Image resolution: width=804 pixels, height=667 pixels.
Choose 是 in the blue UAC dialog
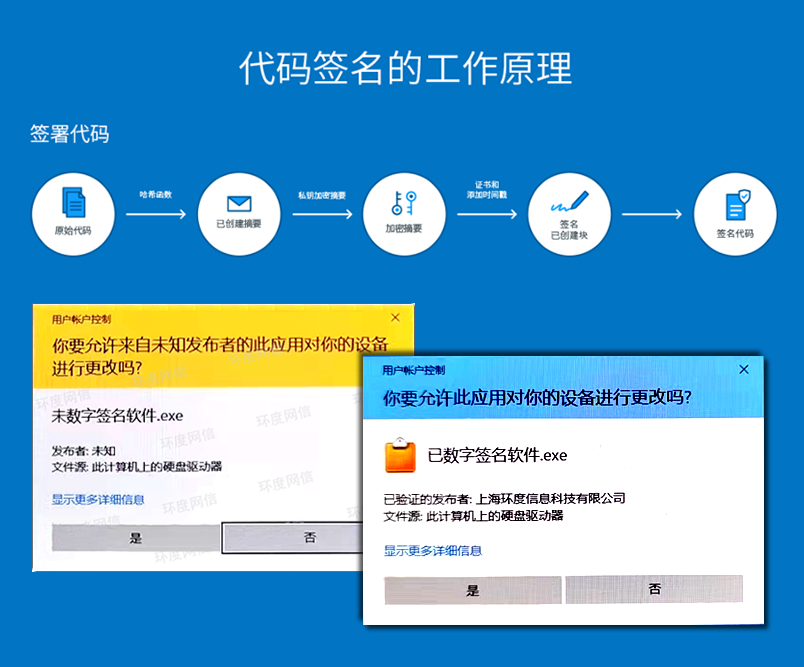tap(473, 590)
